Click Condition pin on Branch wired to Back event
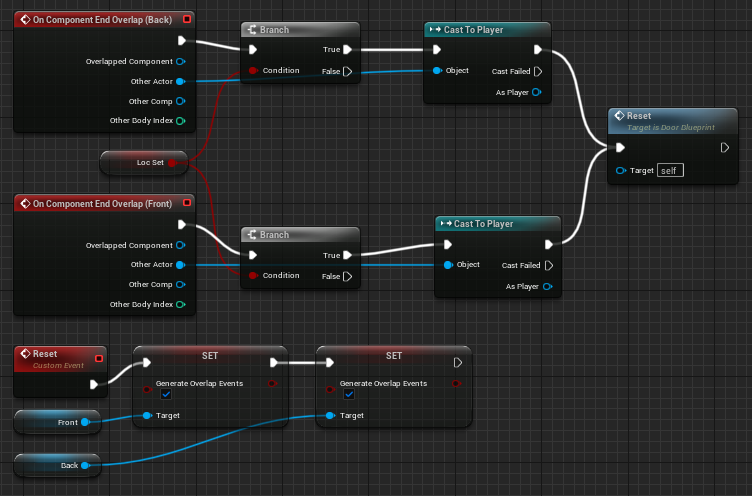The height and width of the screenshot is (496, 752). click(x=253, y=71)
